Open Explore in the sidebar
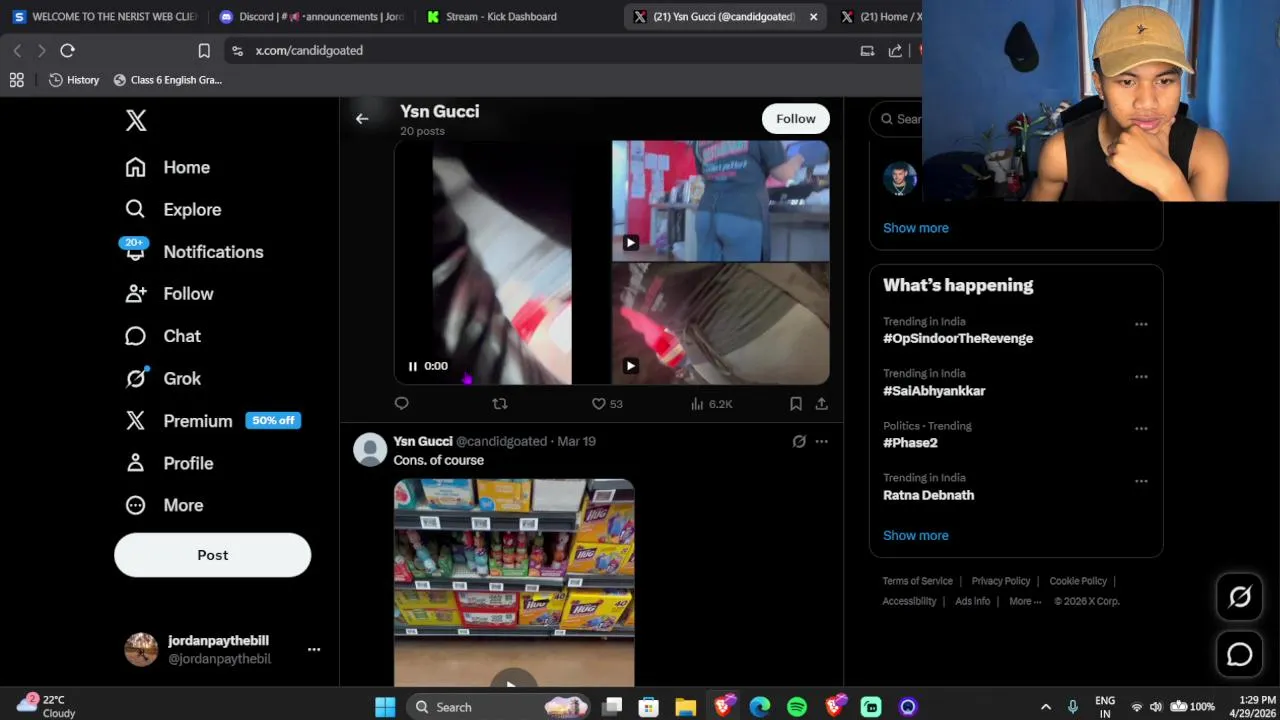 pyautogui.click(x=173, y=209)
